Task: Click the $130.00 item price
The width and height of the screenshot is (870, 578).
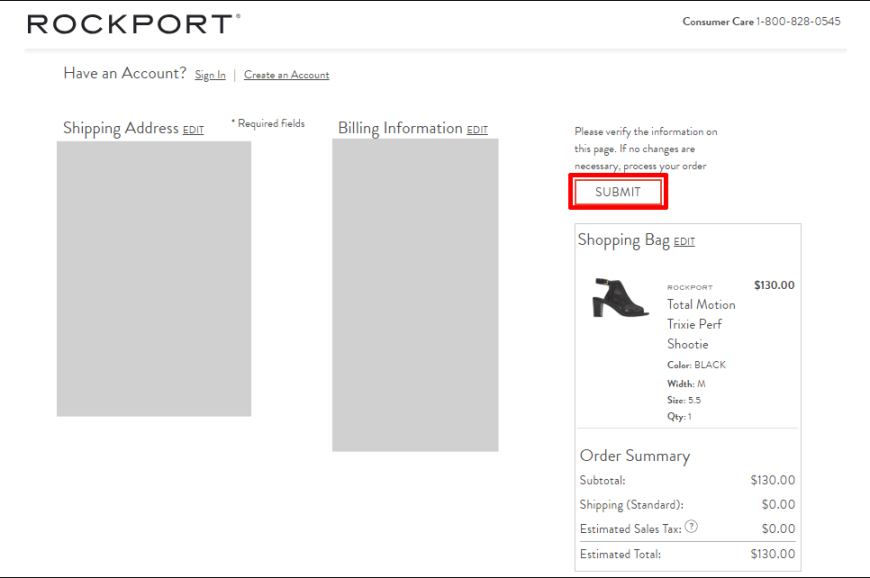Action: 774,285
